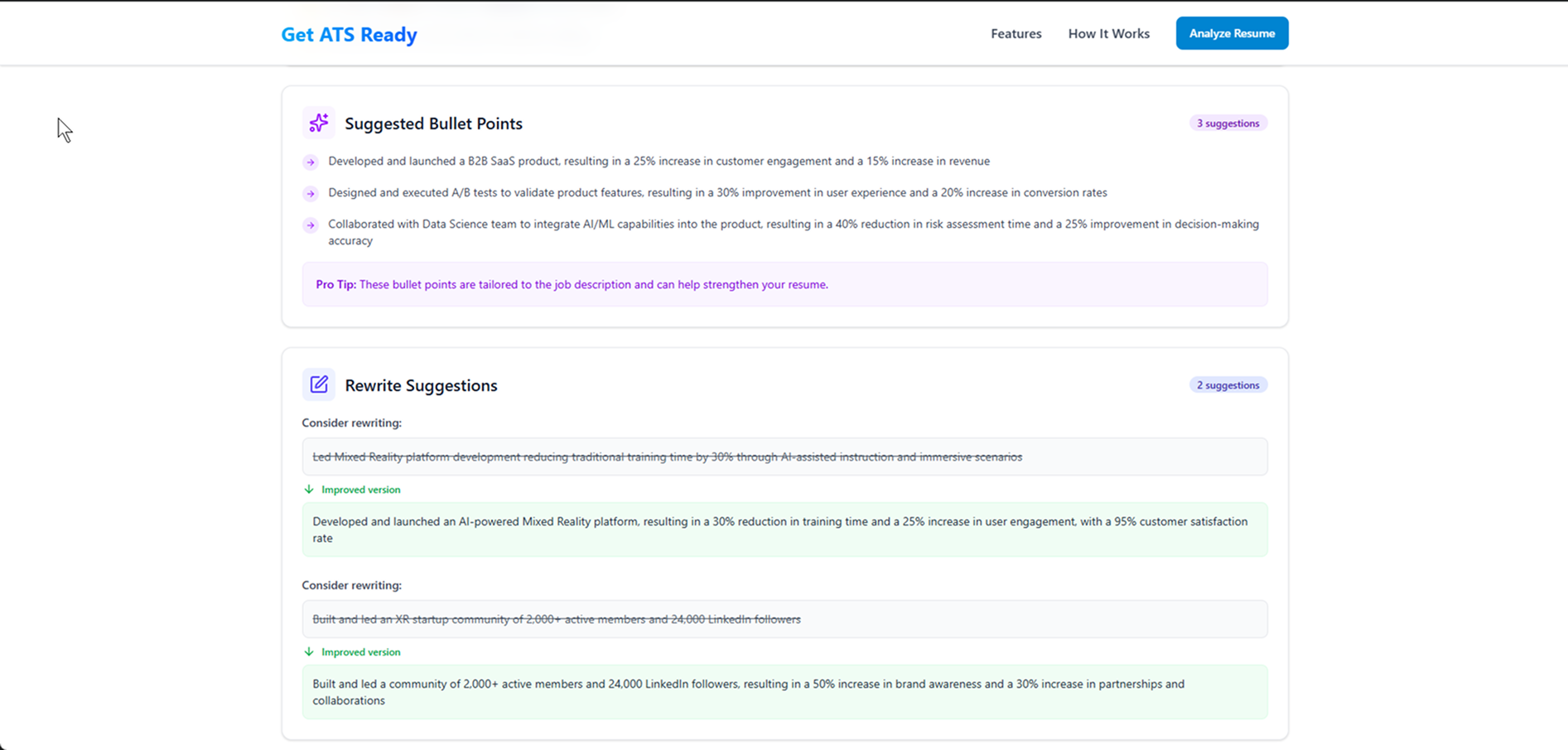Click Improved version label above community rewrite
Viewport: 1568px width, 750px height.
pos(360,652)
